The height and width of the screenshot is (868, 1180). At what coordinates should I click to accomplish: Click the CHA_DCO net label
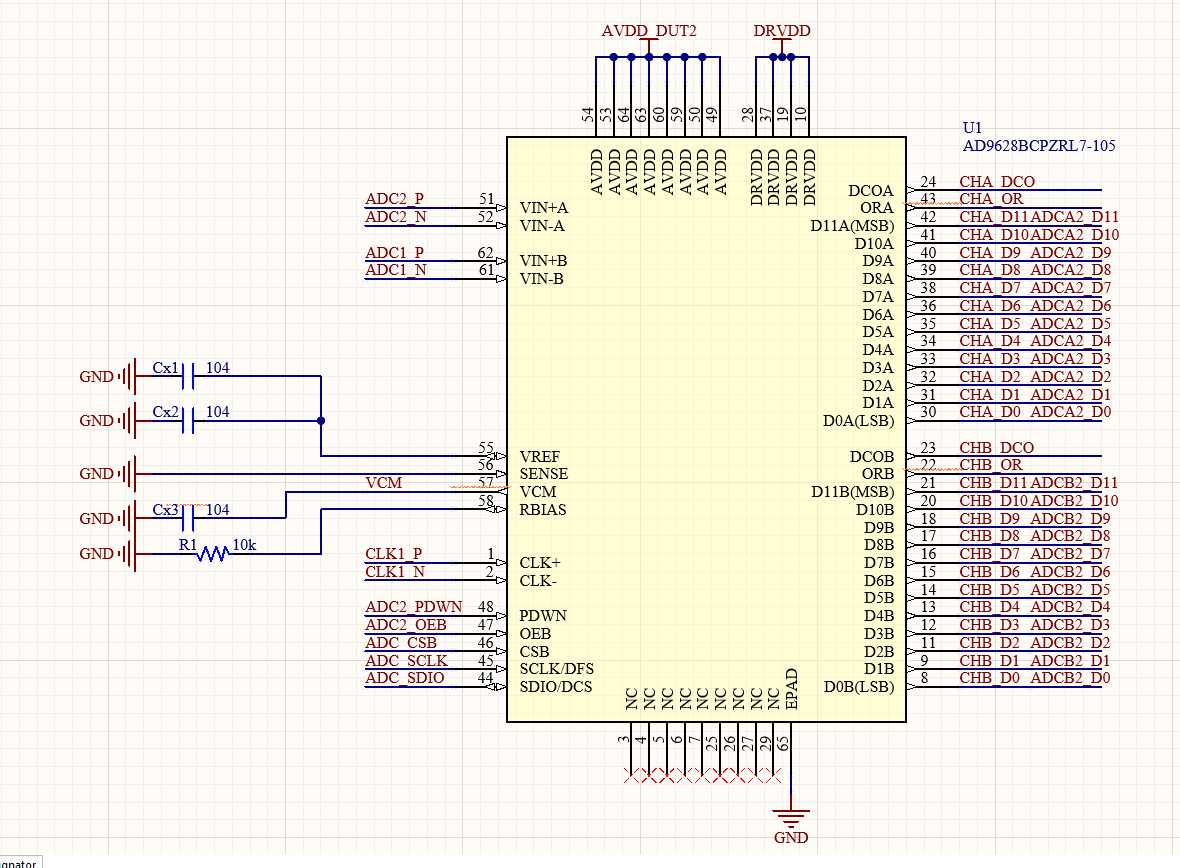coord(996,182)
